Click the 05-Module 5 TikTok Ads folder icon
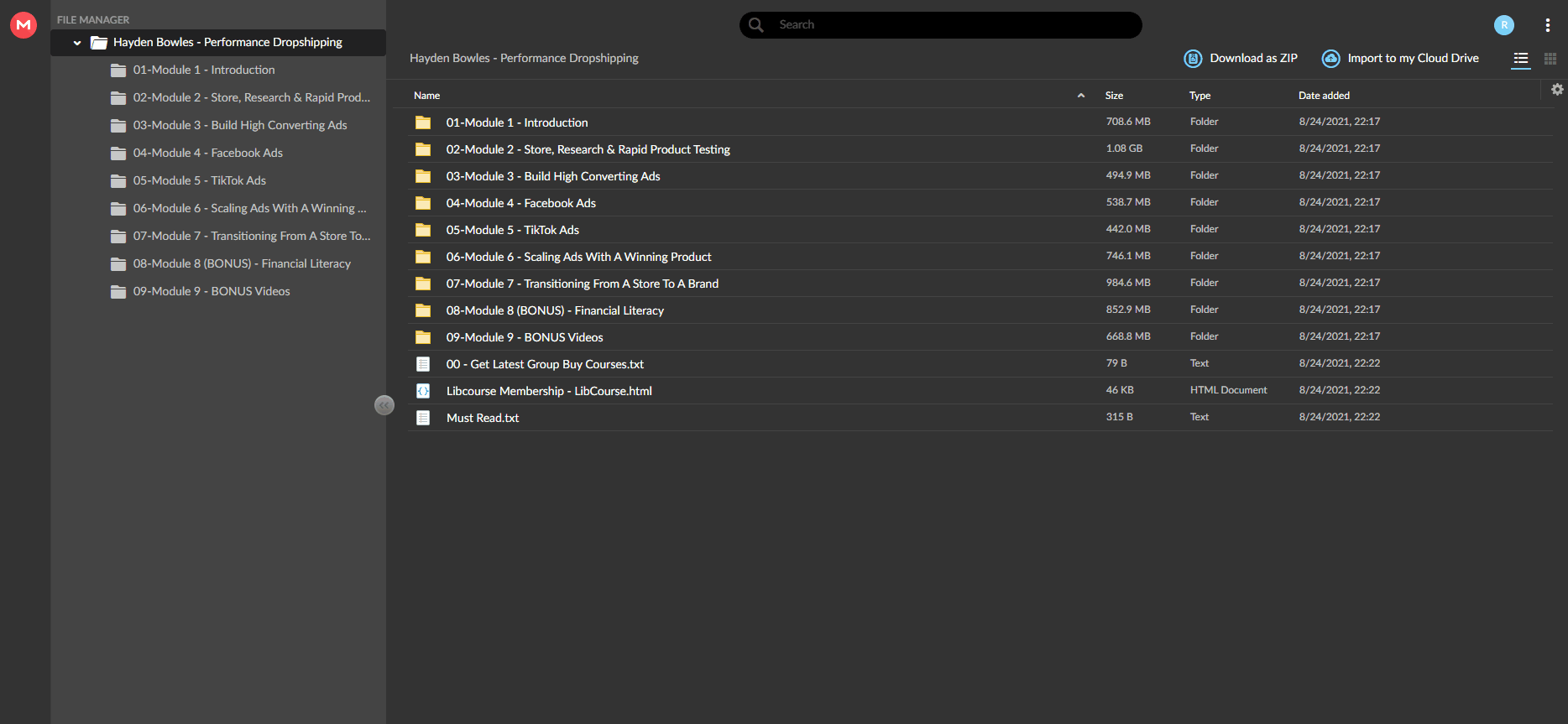 [x=423, y=230]
